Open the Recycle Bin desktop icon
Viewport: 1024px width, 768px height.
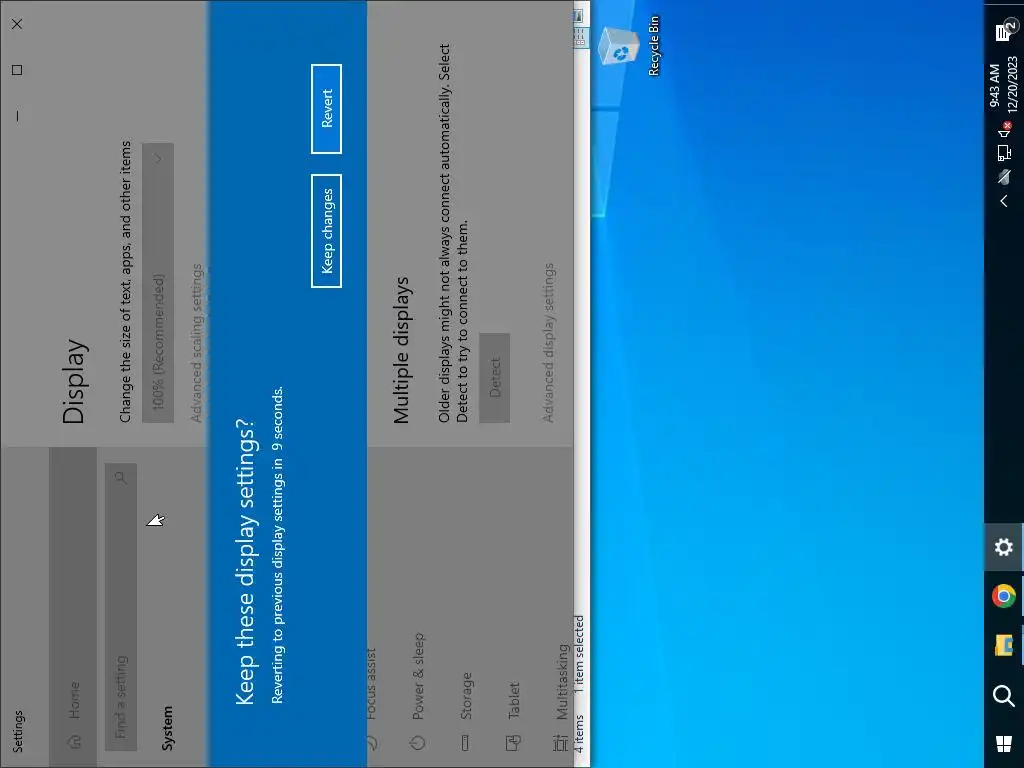pyautogui.click(x=630, y=47)
